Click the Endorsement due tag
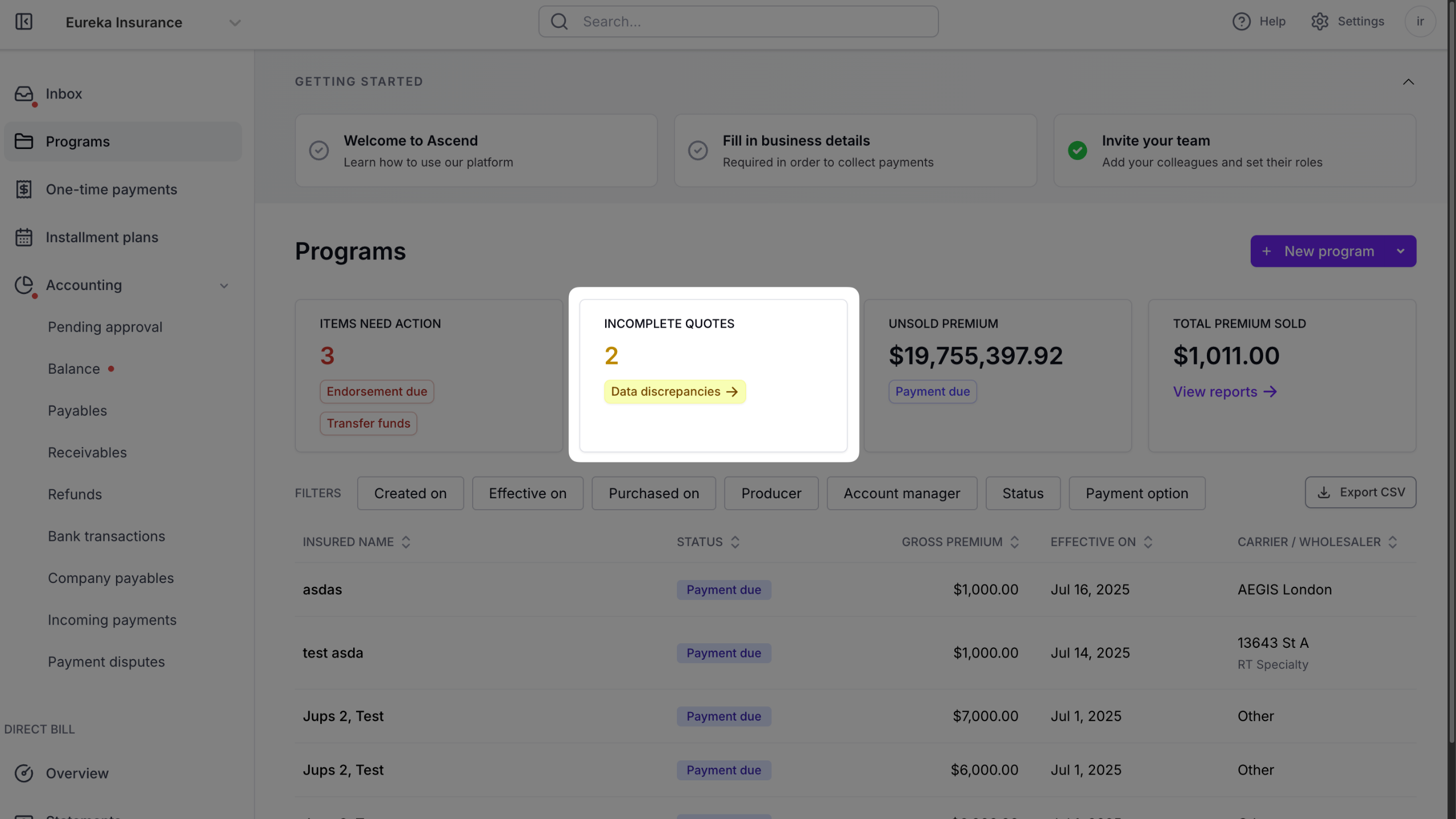 coord(377,392)
